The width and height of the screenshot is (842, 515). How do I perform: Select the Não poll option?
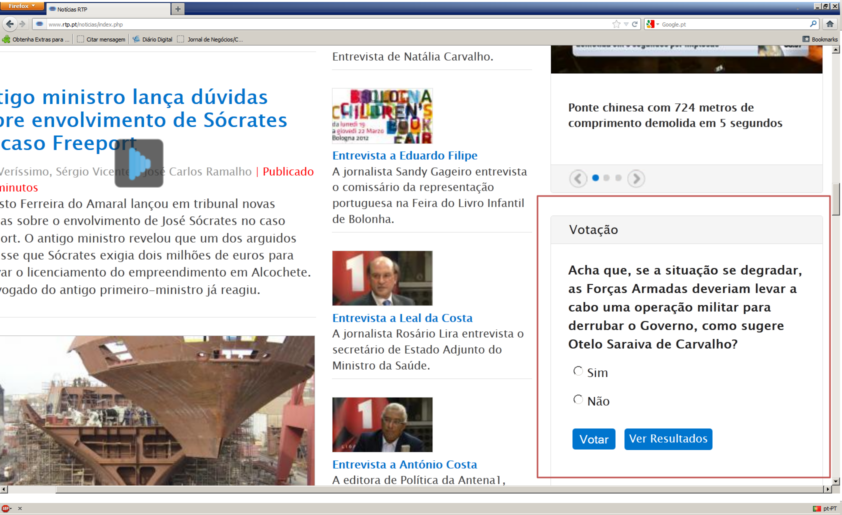(578, 399)
